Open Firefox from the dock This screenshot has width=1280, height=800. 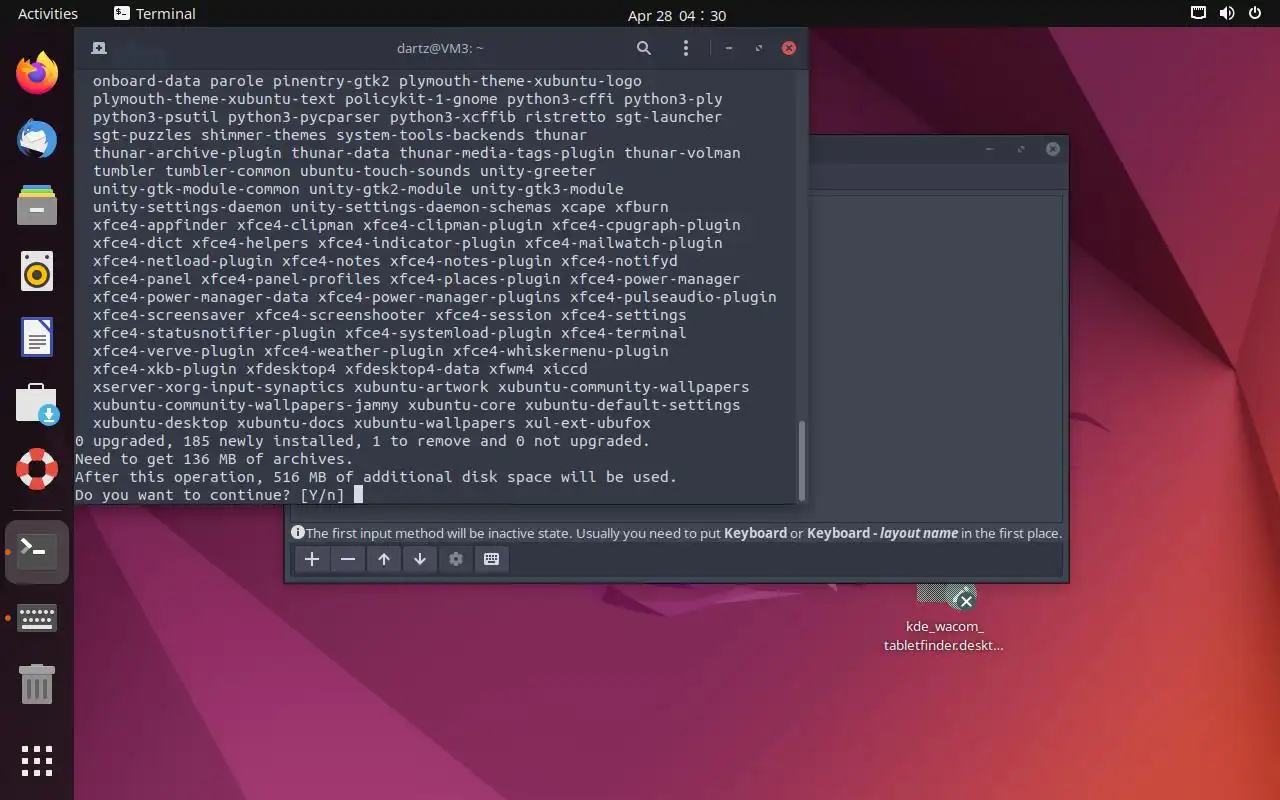pyautogui.click(x=37, y=73)
